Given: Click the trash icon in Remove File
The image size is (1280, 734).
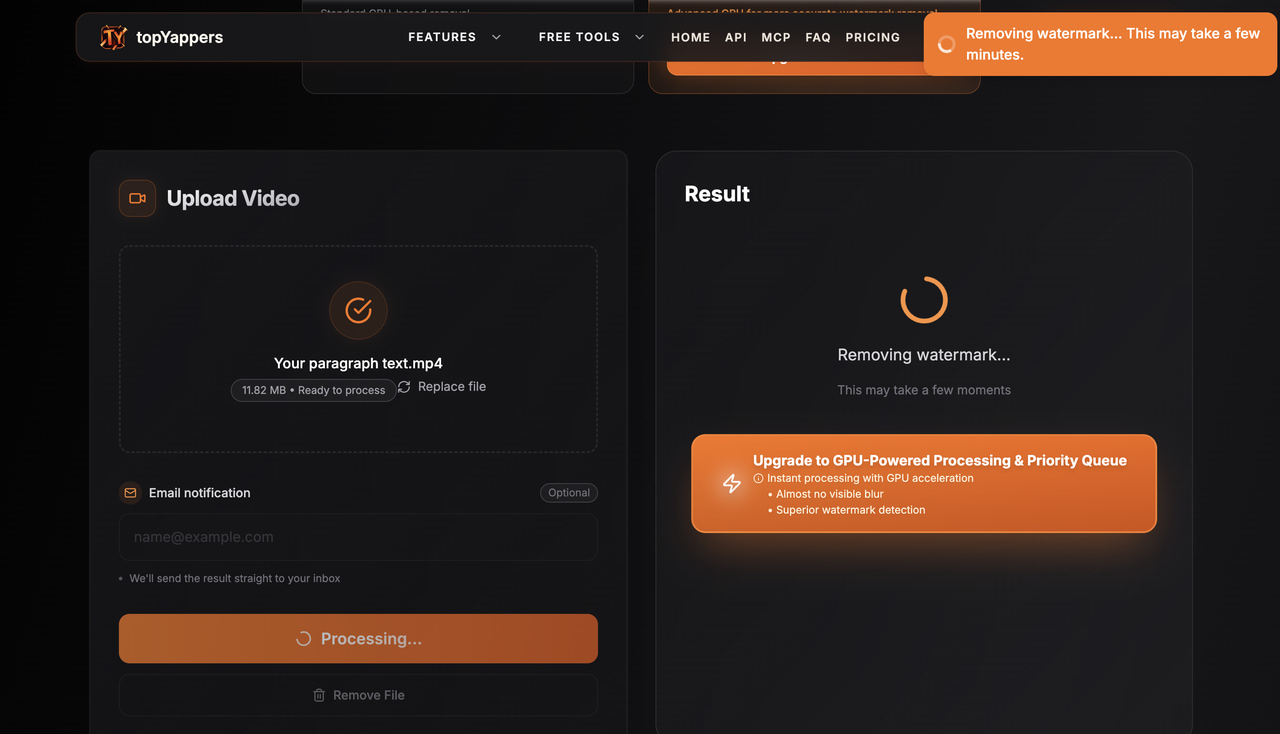Looking at the screenshot, I should (319, 695).
